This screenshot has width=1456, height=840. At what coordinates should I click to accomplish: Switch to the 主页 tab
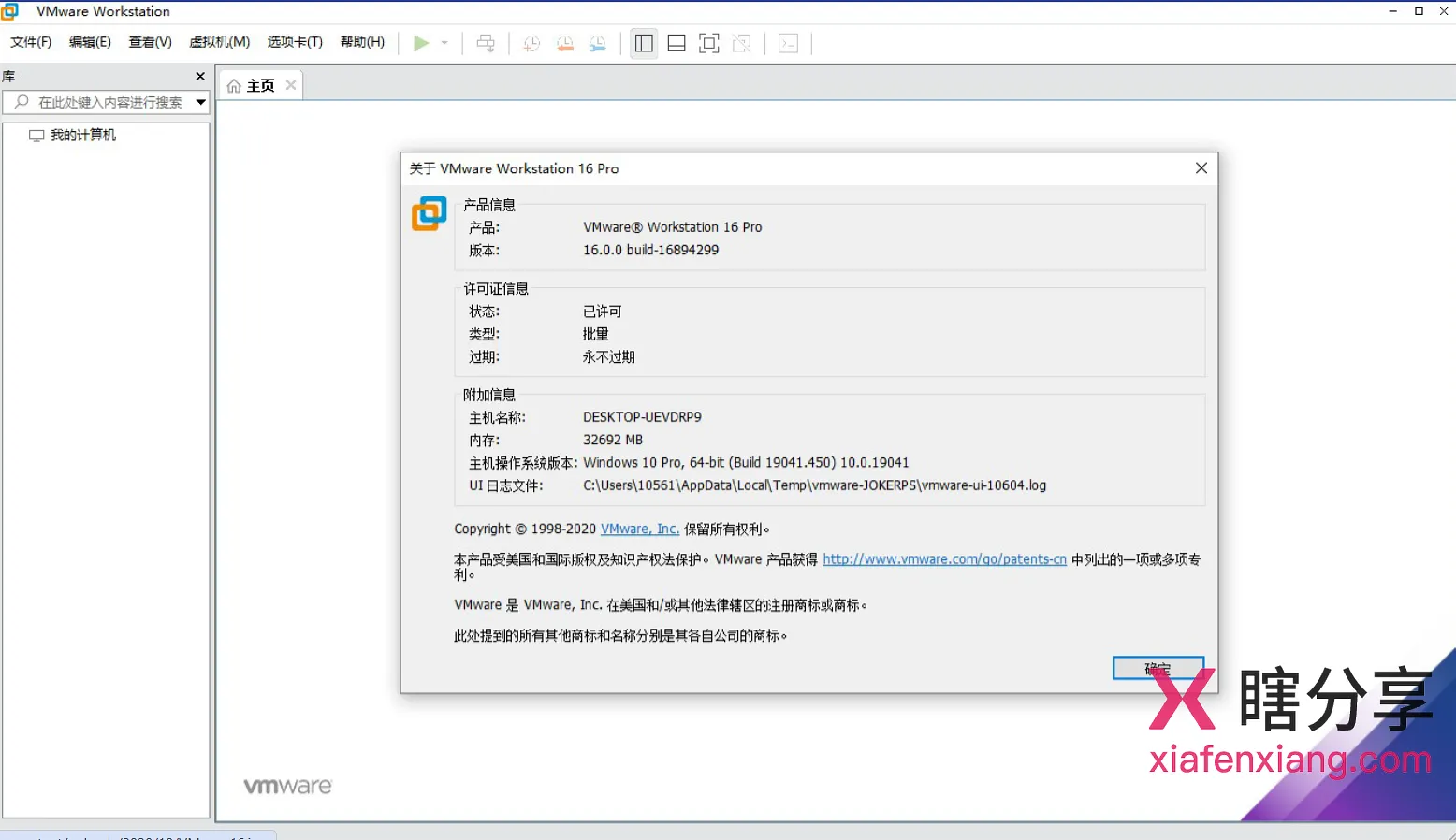coord(259,84)
